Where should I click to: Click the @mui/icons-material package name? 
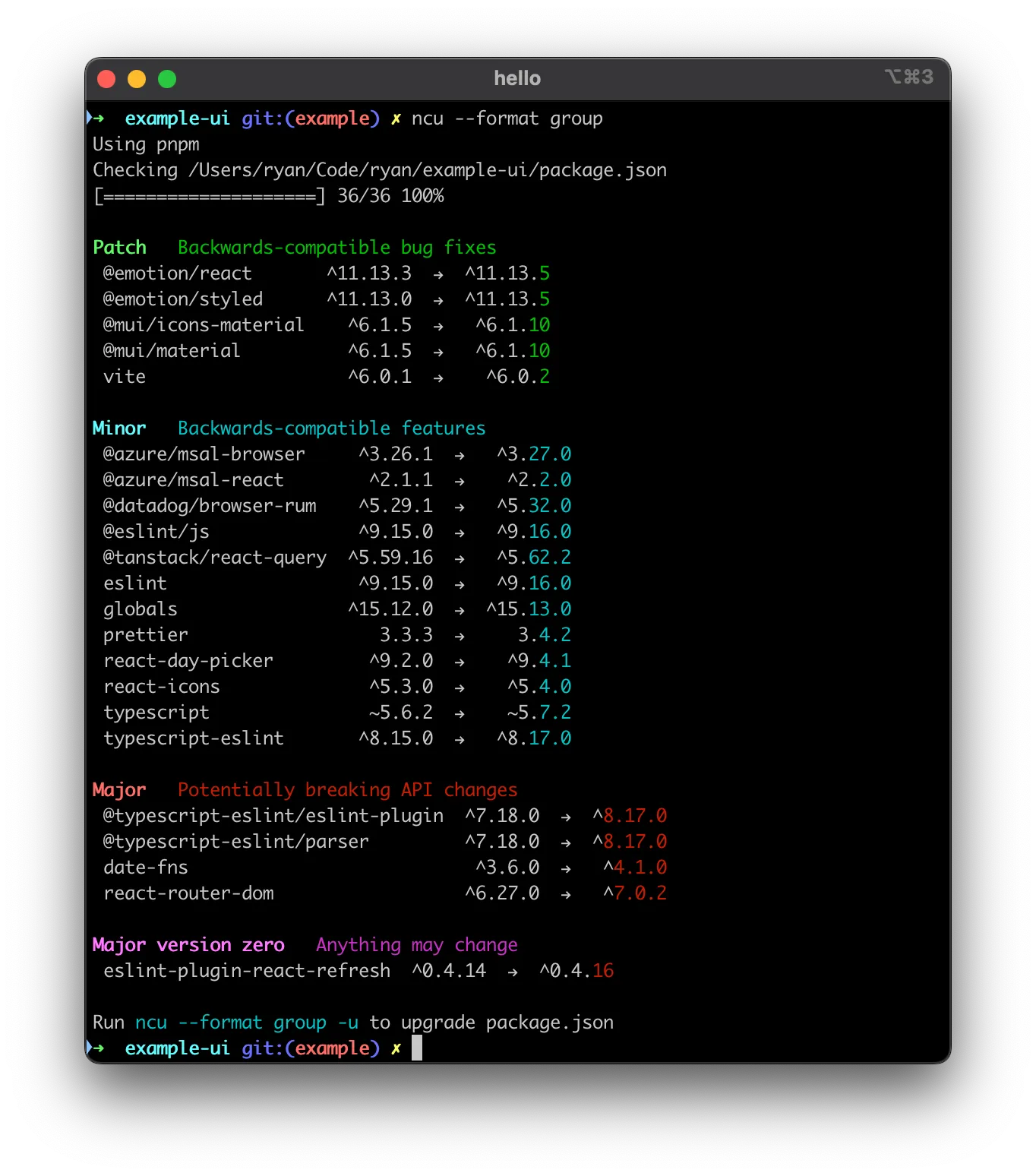pyautogui.click(x=204, y=325)
